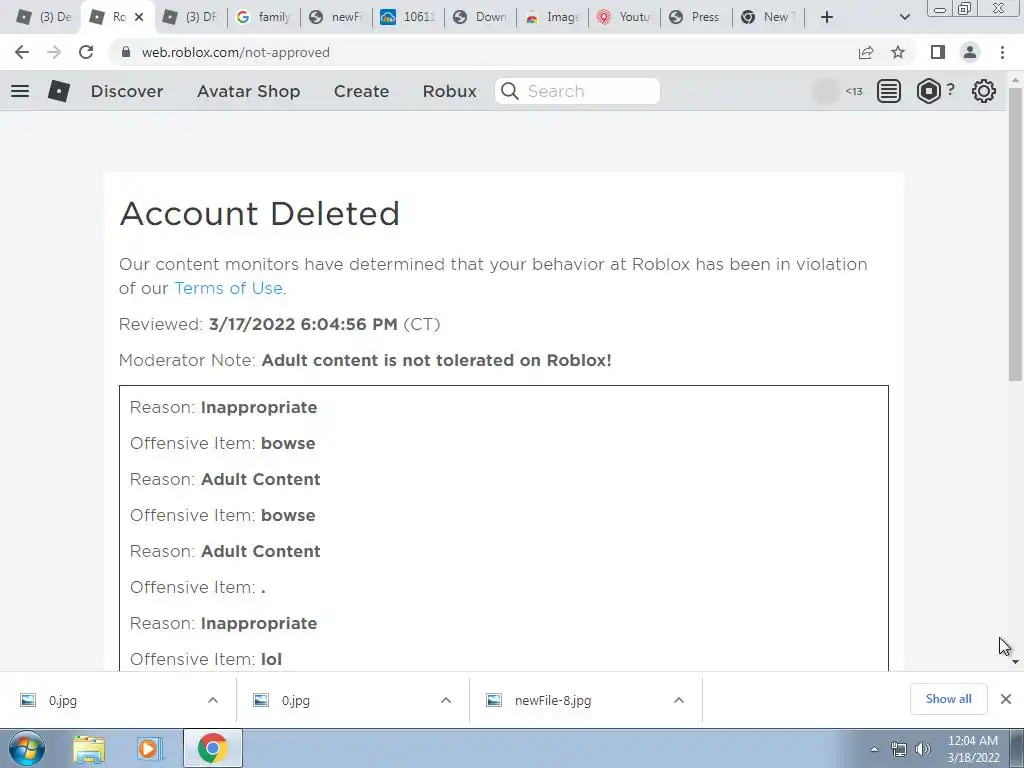Switch to the 'Image' tab
Image resolution: width=1024 pixels, height=768 pixels.
[552, 17]
